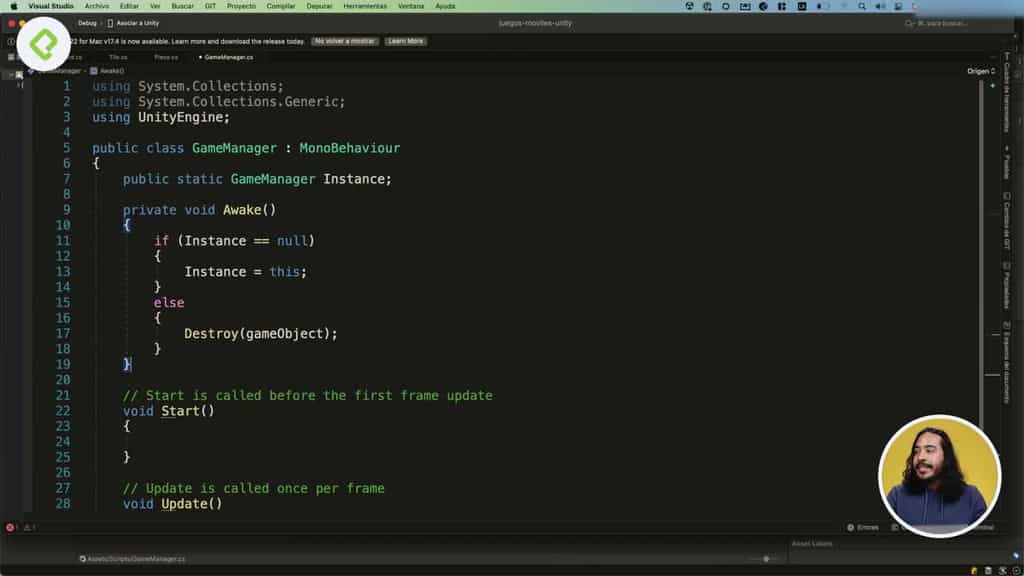
Task: Open the Ventana menu
Action: coord(411,6)
